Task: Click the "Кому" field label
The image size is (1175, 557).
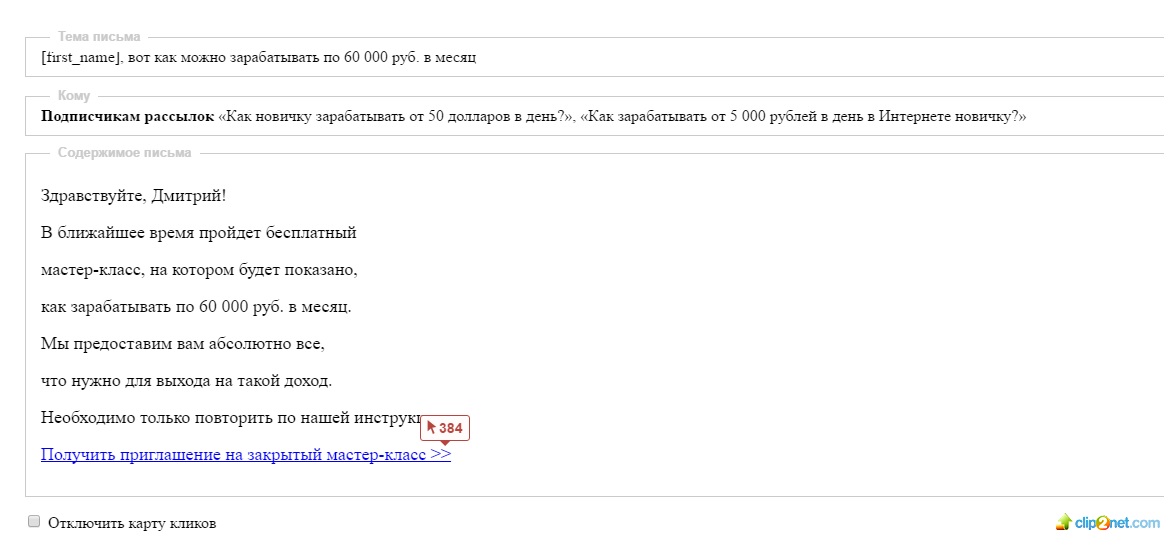Action: (x=74, y=96)
